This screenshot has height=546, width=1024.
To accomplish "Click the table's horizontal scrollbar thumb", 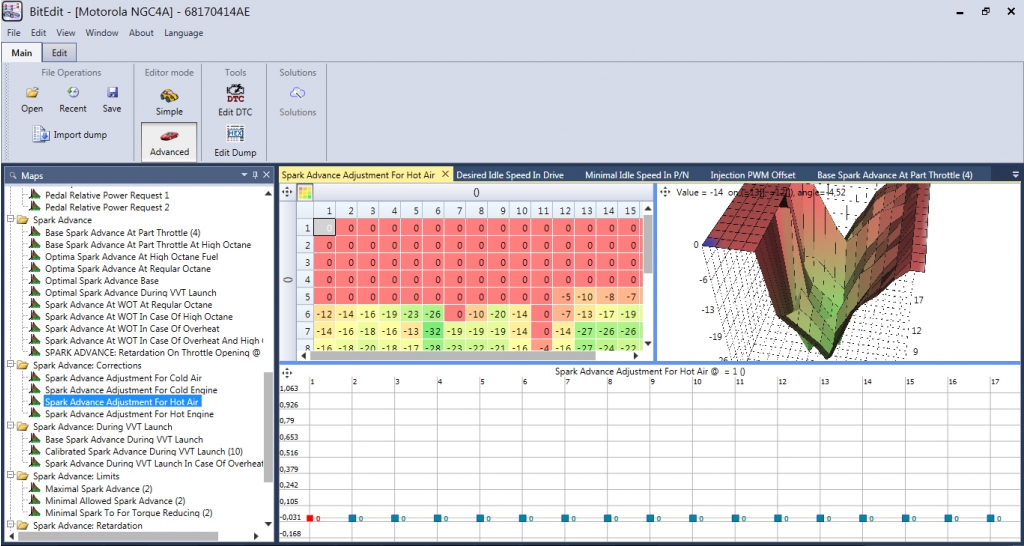I will (451, 356).
